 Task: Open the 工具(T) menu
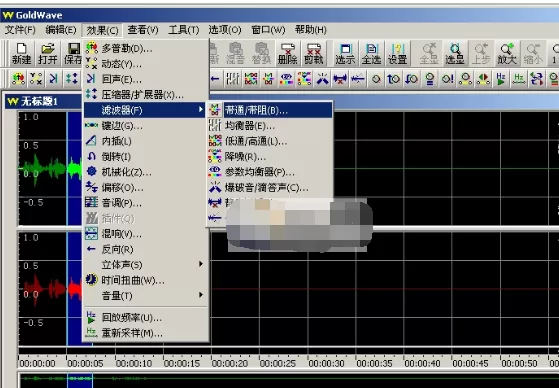pos(184,30)
